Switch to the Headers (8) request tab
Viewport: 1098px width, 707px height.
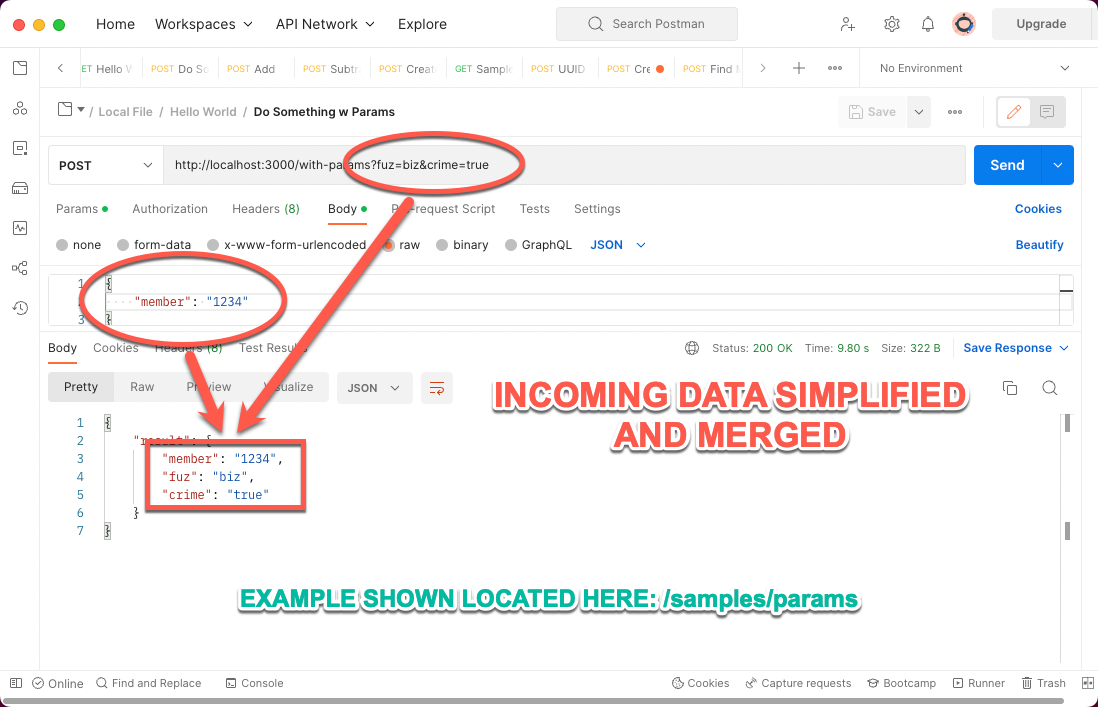click(x=265, y=209)
